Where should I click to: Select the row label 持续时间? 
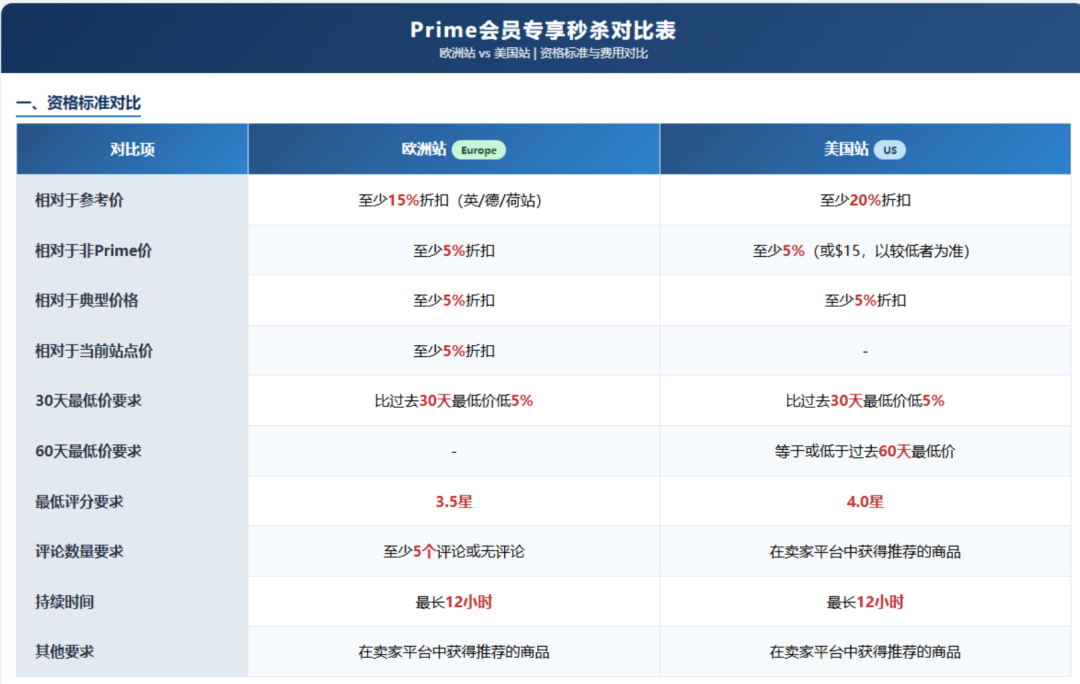point(65,601)
